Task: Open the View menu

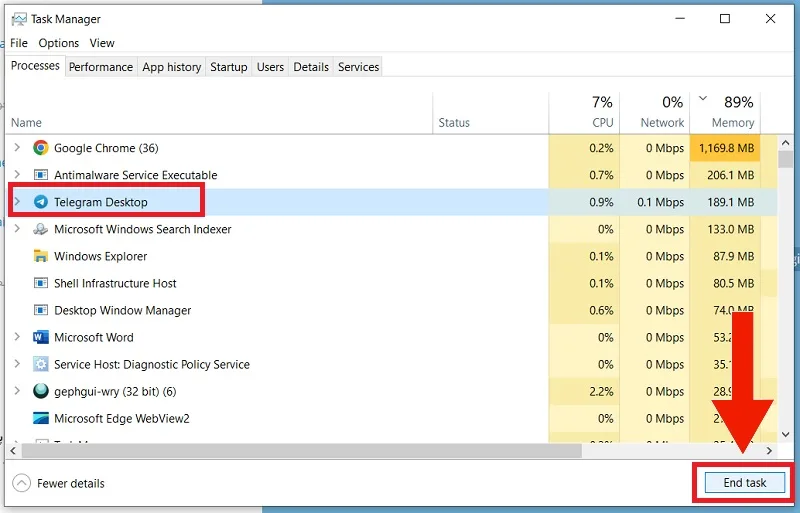Action: click(x=102, y=43)
